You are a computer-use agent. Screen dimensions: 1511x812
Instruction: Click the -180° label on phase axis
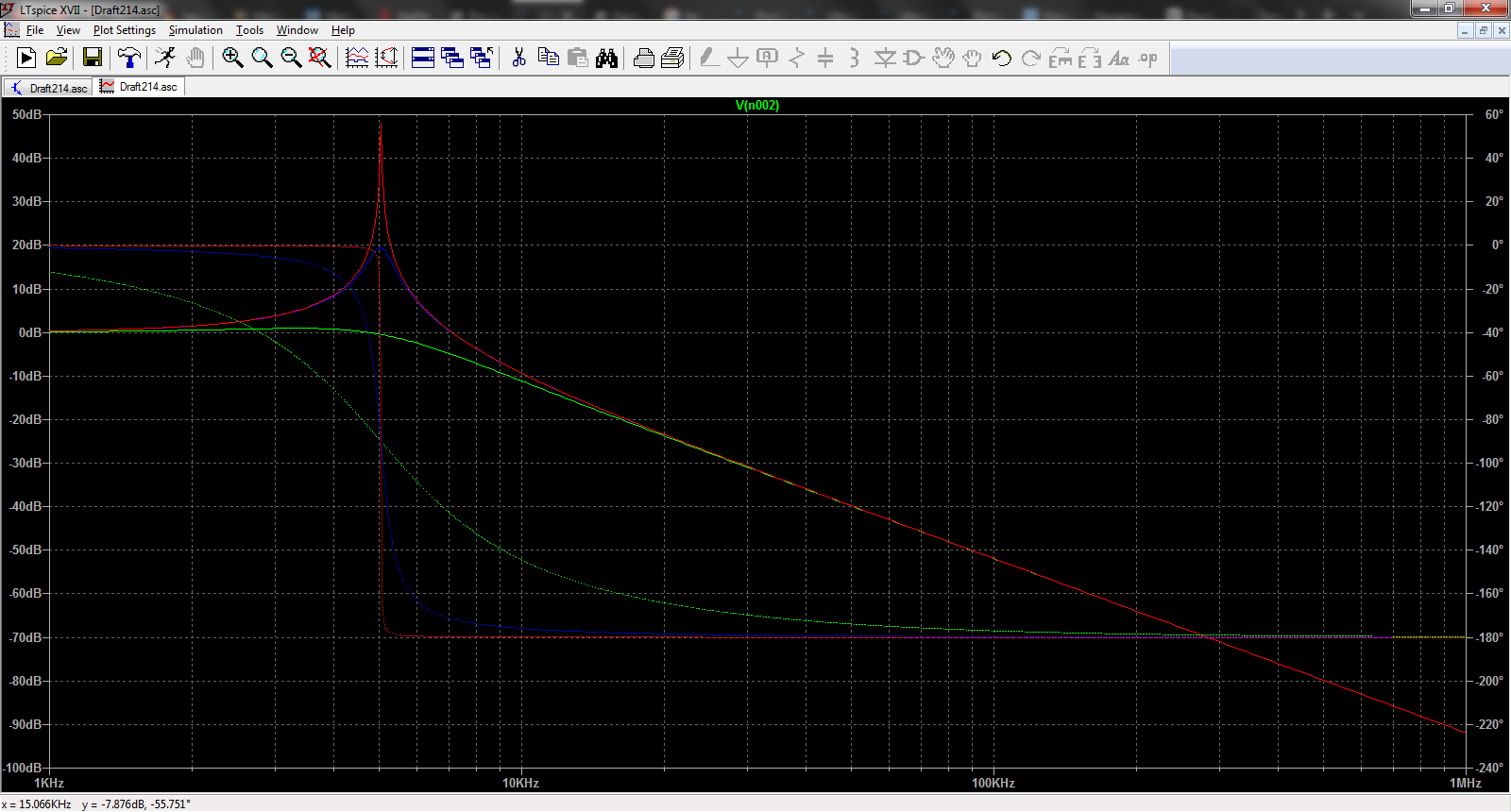click(x=1490, y=637)
